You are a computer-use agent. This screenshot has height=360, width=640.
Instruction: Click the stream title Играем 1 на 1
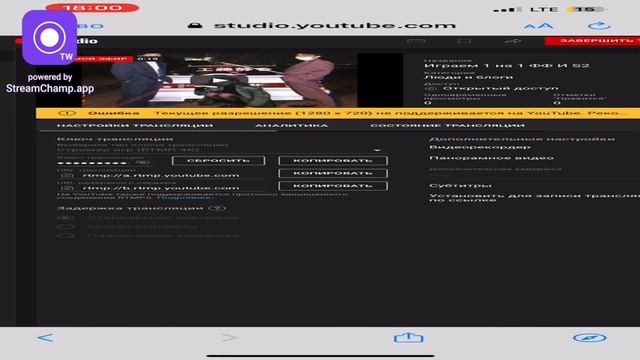point(507,66)
